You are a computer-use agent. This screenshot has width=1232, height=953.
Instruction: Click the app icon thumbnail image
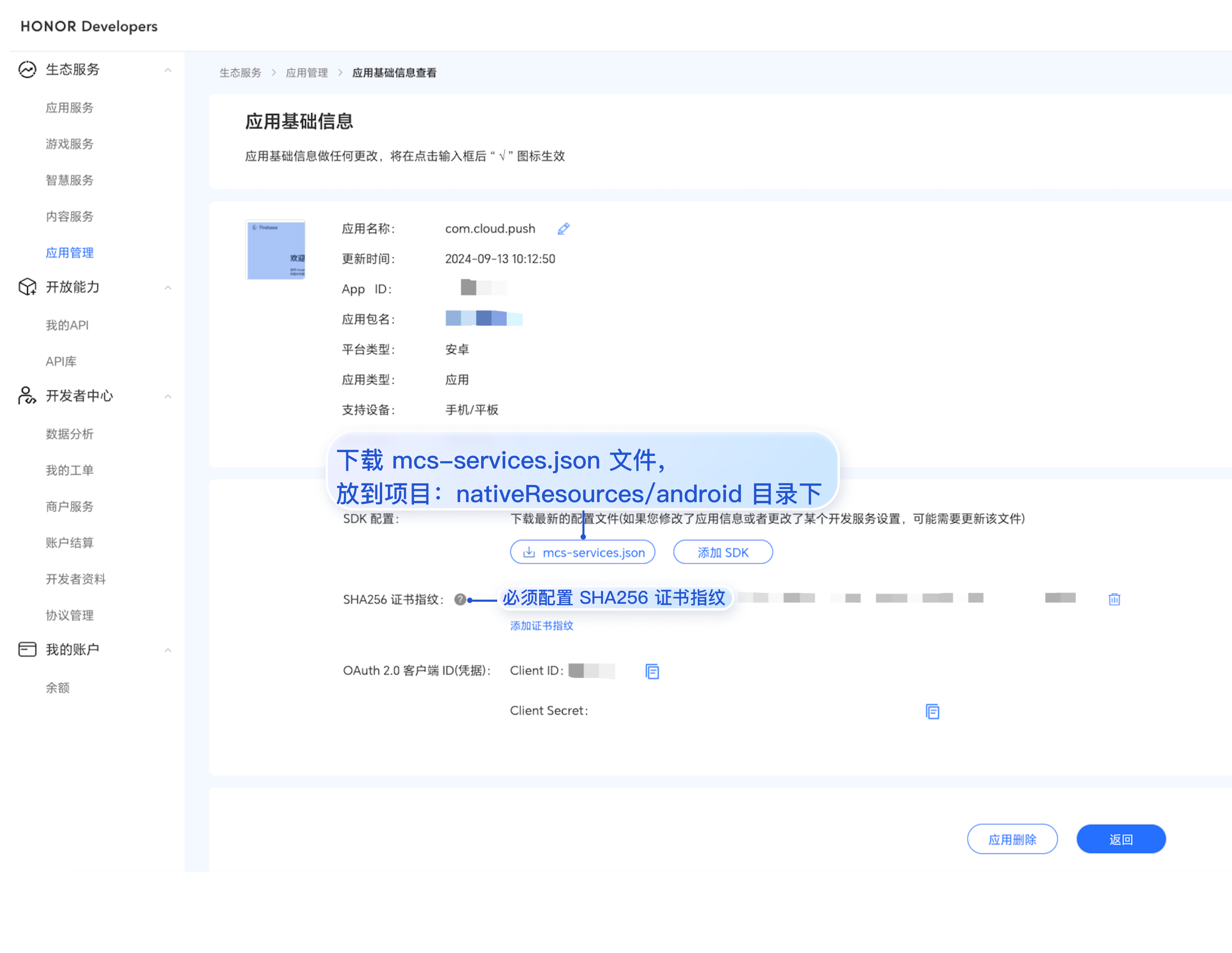coord(276,250)
